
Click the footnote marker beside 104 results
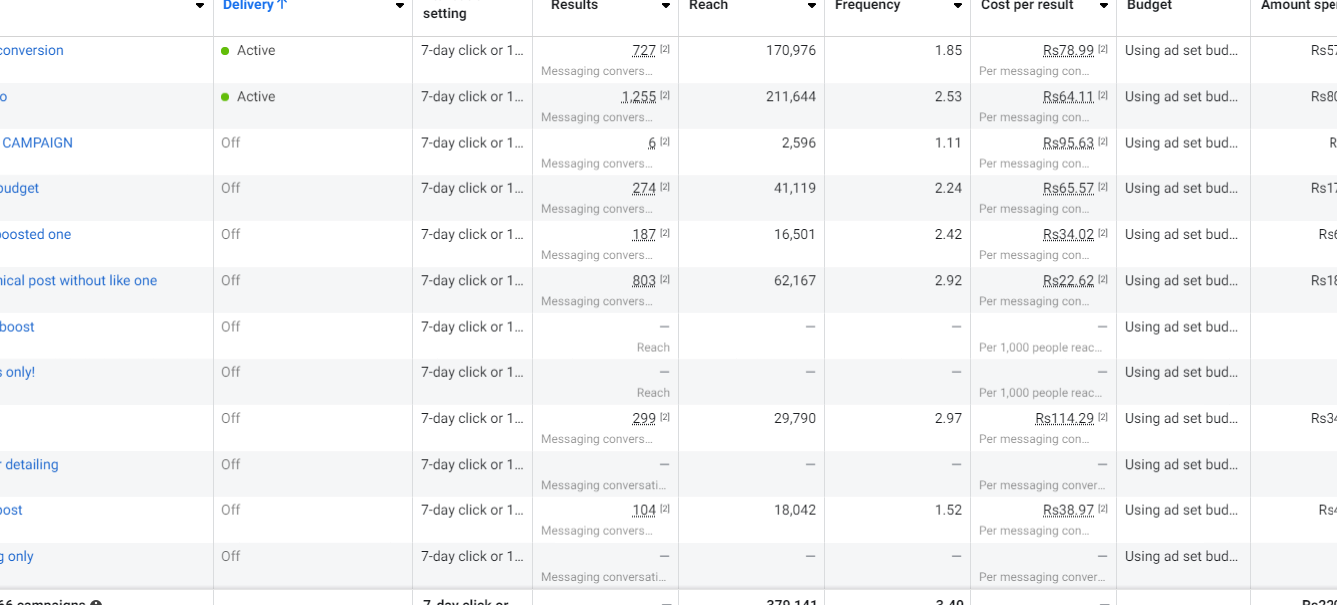point(665,510)
